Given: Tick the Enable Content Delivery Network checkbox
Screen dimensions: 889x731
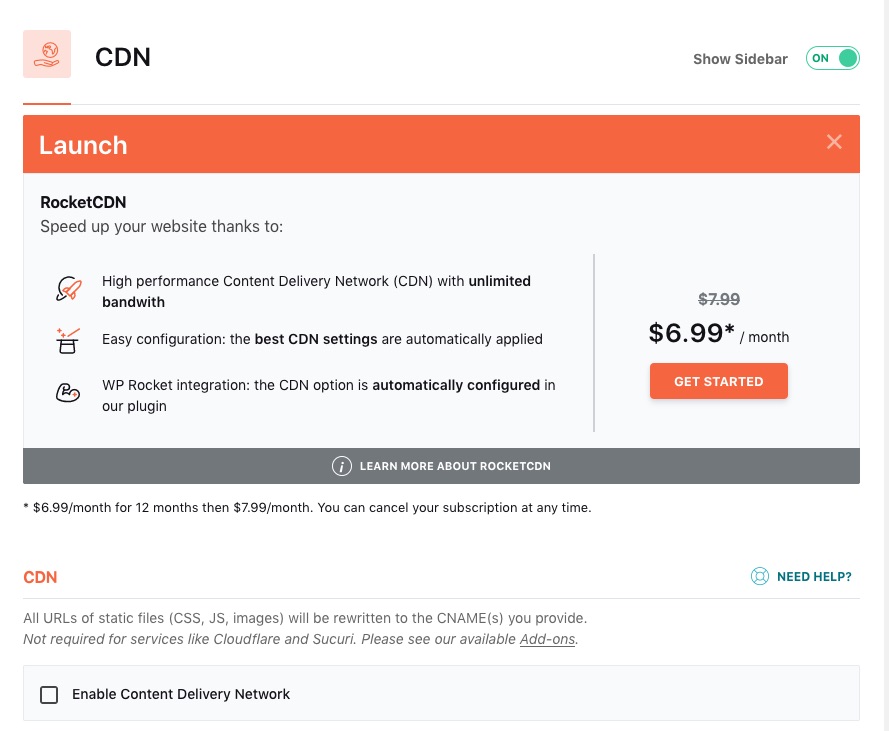Looking at the screenshot, I should [49, 694].
